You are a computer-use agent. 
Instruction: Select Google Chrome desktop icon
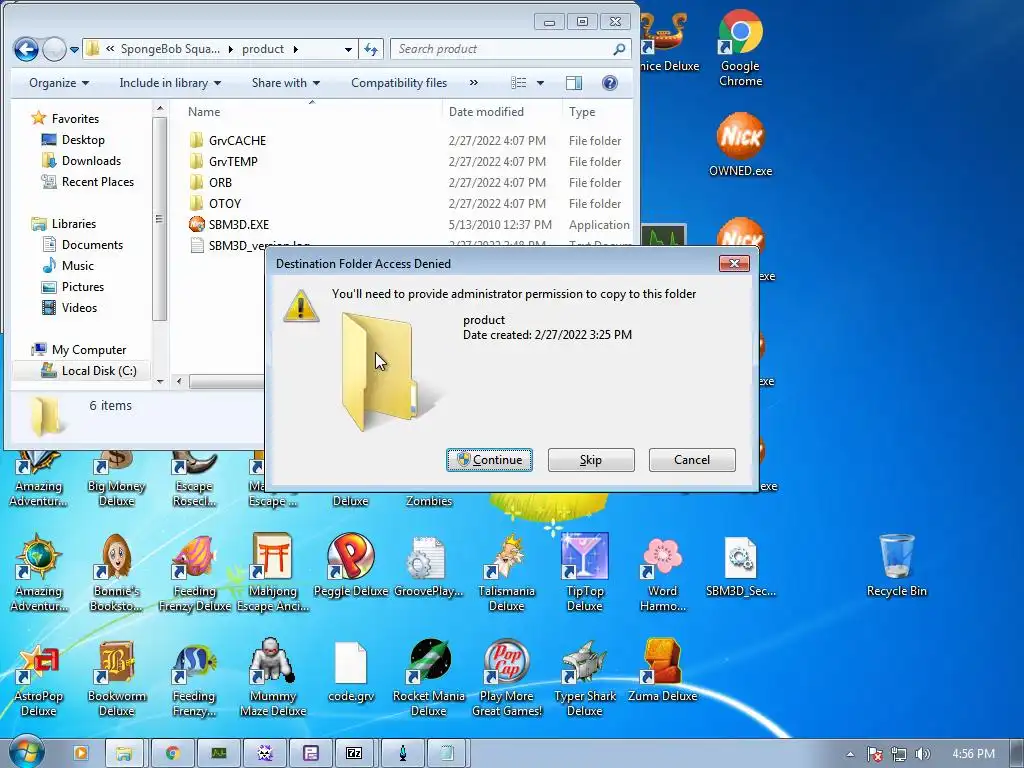coord(741,49)
